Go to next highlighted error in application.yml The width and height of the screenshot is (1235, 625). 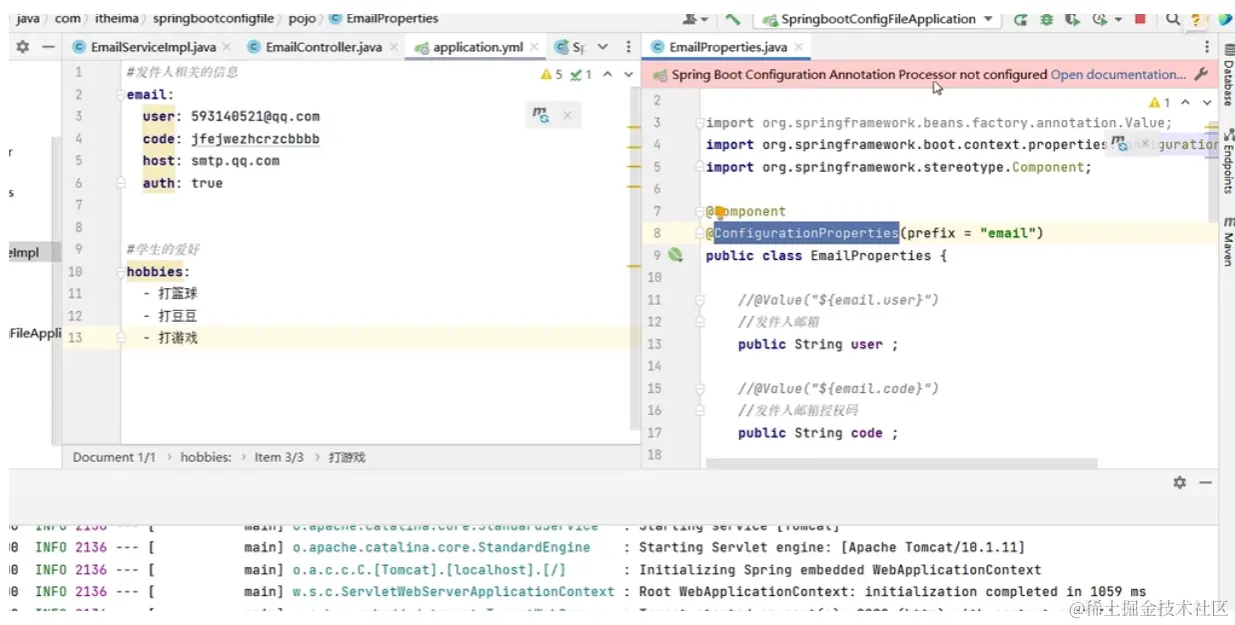(628, 74)
